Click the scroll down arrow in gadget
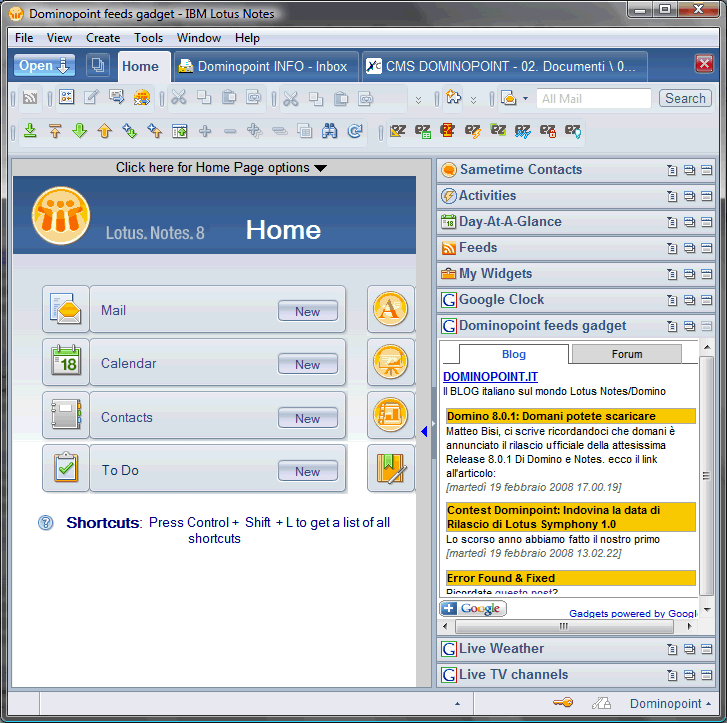 click(707, 609)
